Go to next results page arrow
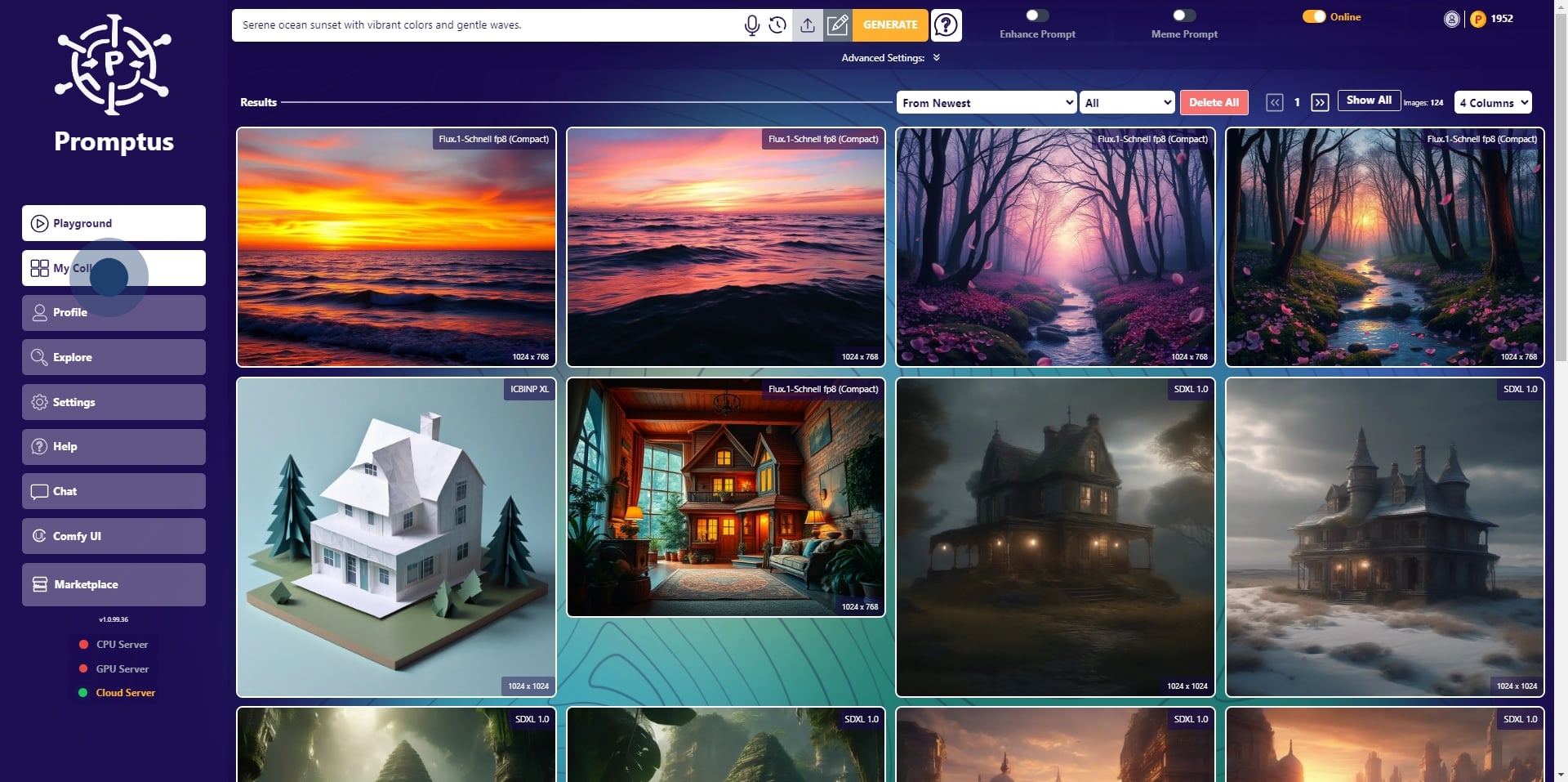 [x=1320, y=102]
